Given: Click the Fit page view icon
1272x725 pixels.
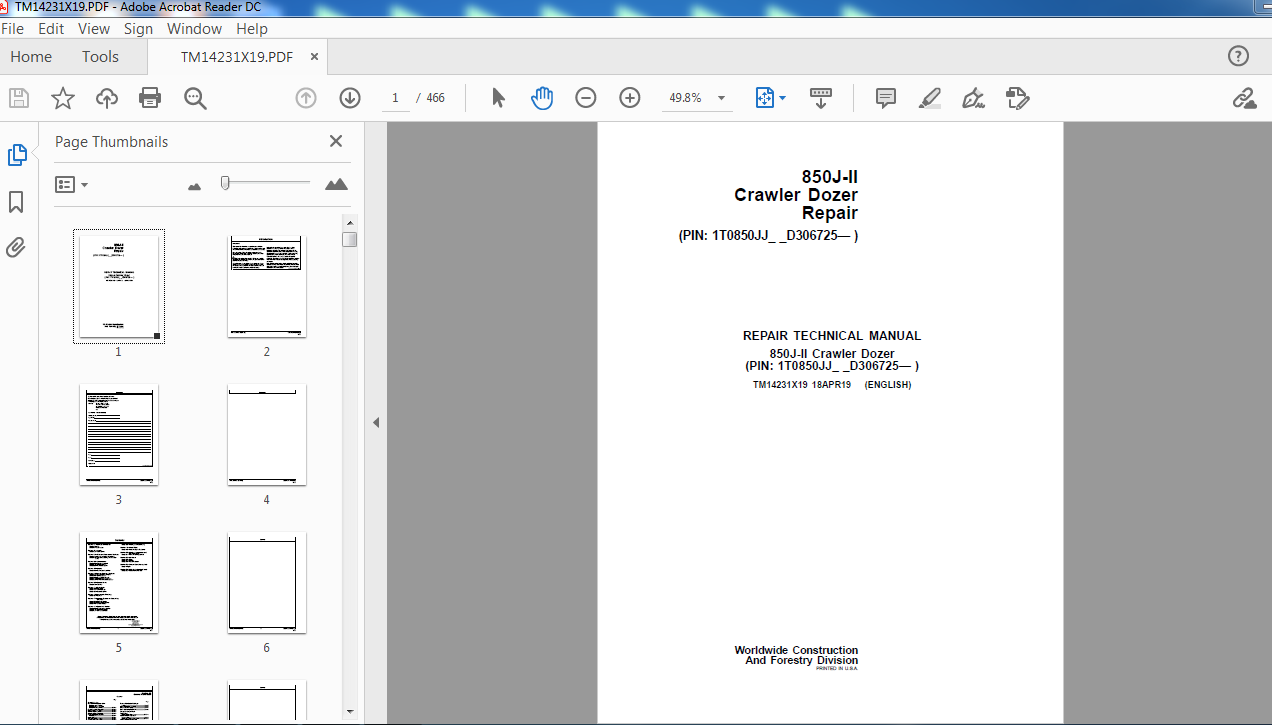Looking at the screenshot, I should click(x=765, y=98).
